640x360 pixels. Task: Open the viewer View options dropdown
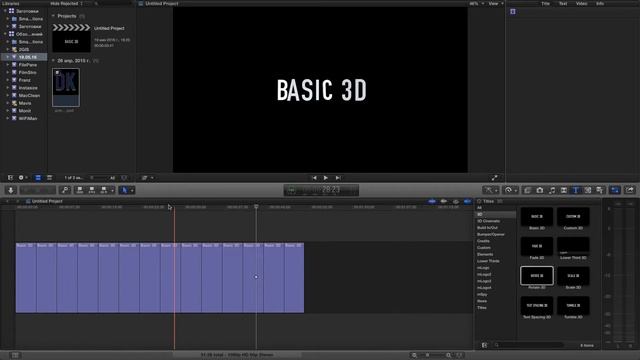(x=496, y=4)
